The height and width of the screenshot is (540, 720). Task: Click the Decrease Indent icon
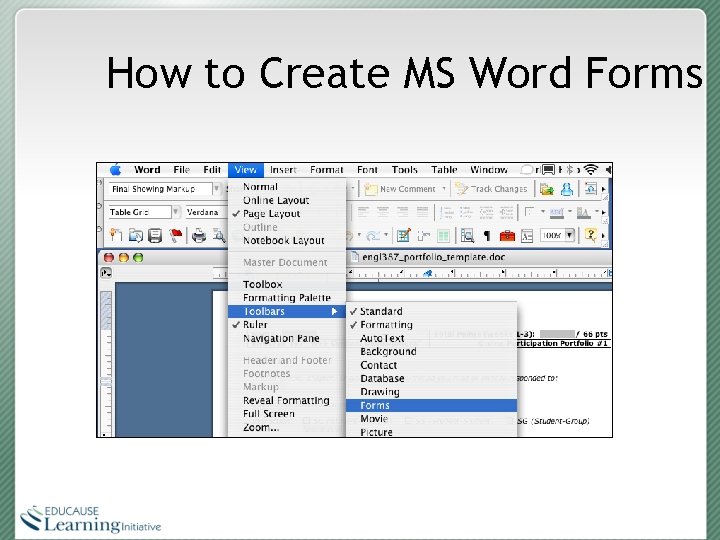point(486,212)
